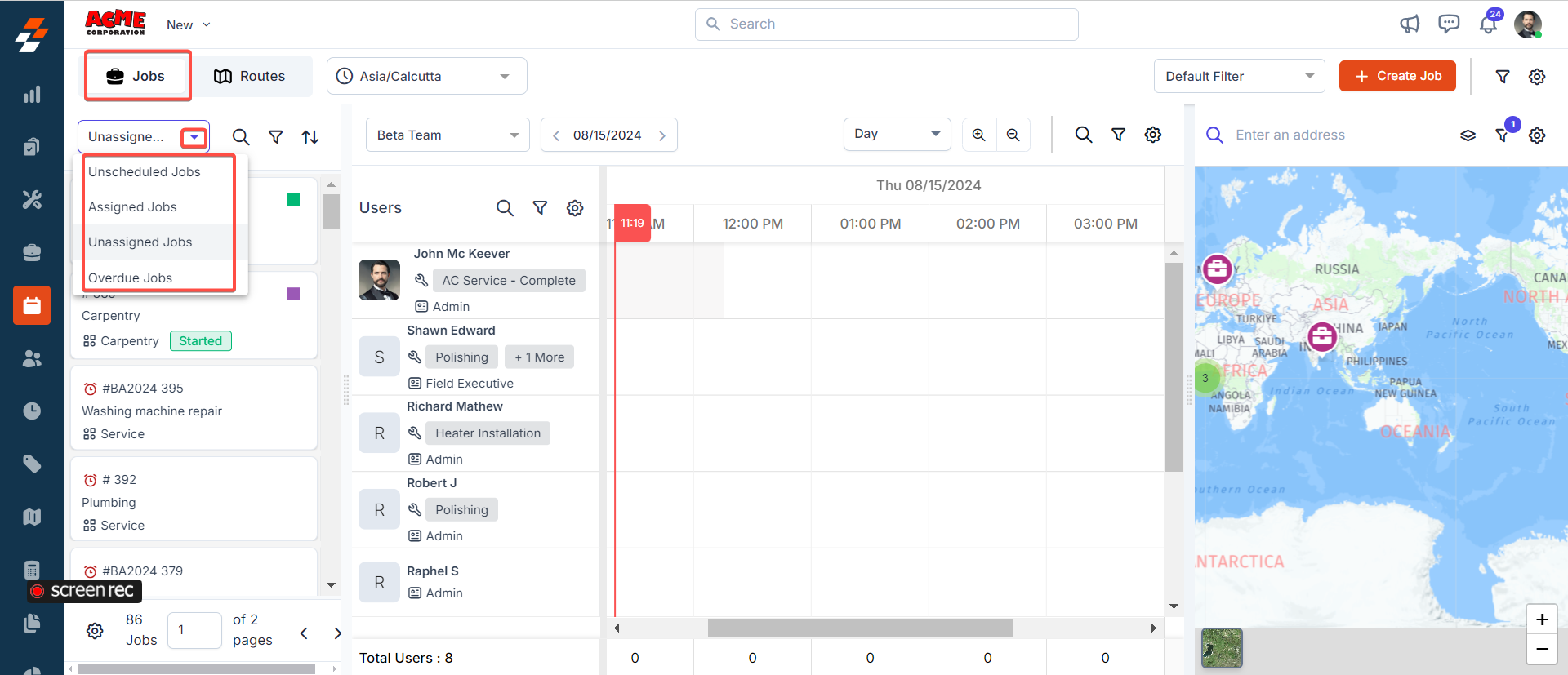Click the Create Job button
Viewport: 1568px width, 675px height.
(1397, 76)
